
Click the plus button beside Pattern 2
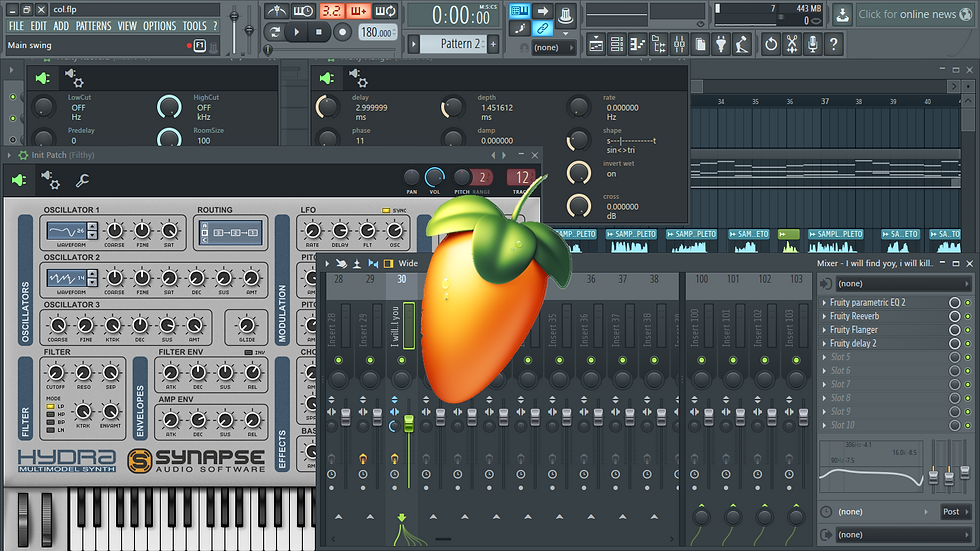(x=493, y=44)
